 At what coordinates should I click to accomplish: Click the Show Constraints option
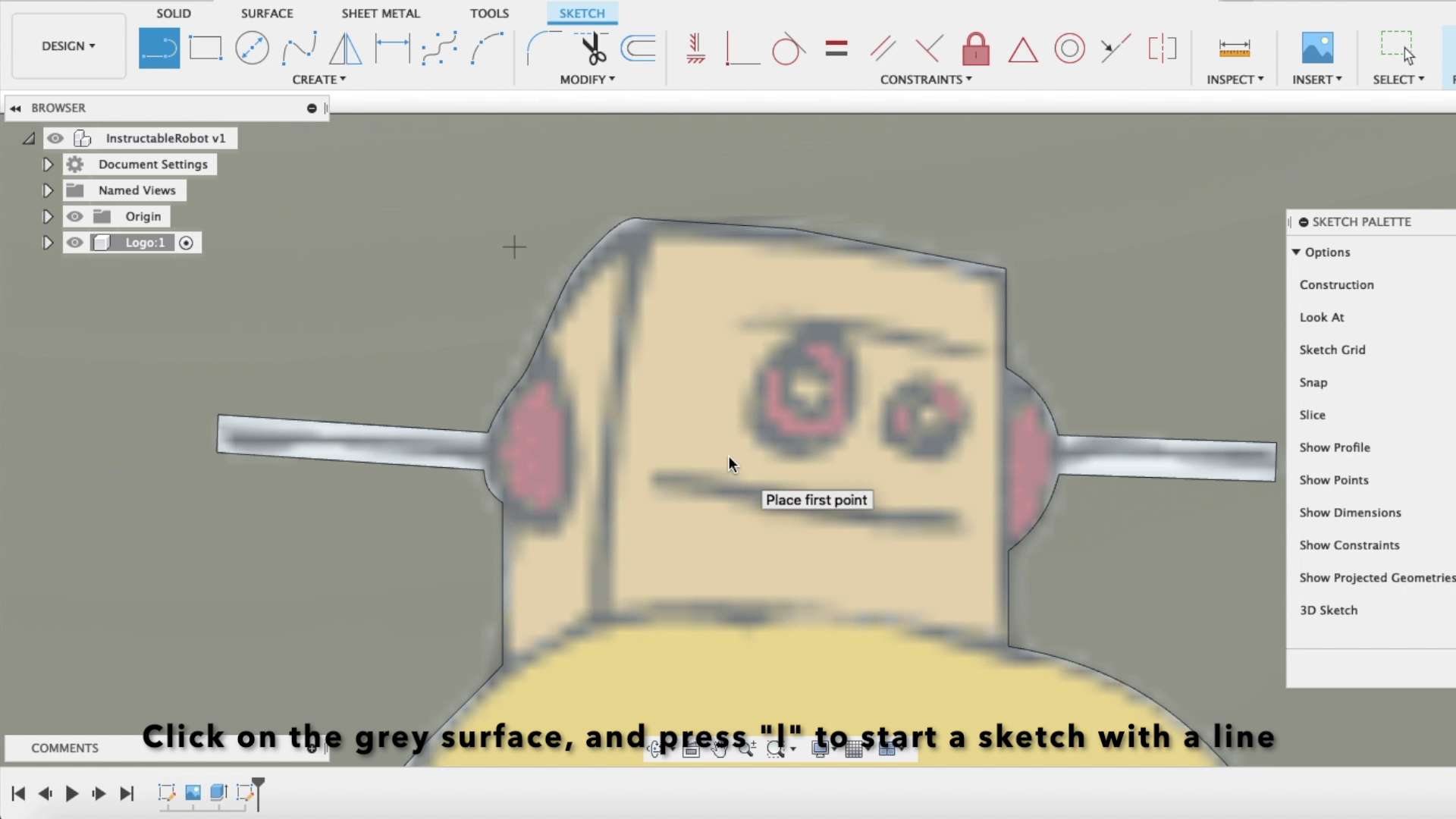[x=1349, y=545]
